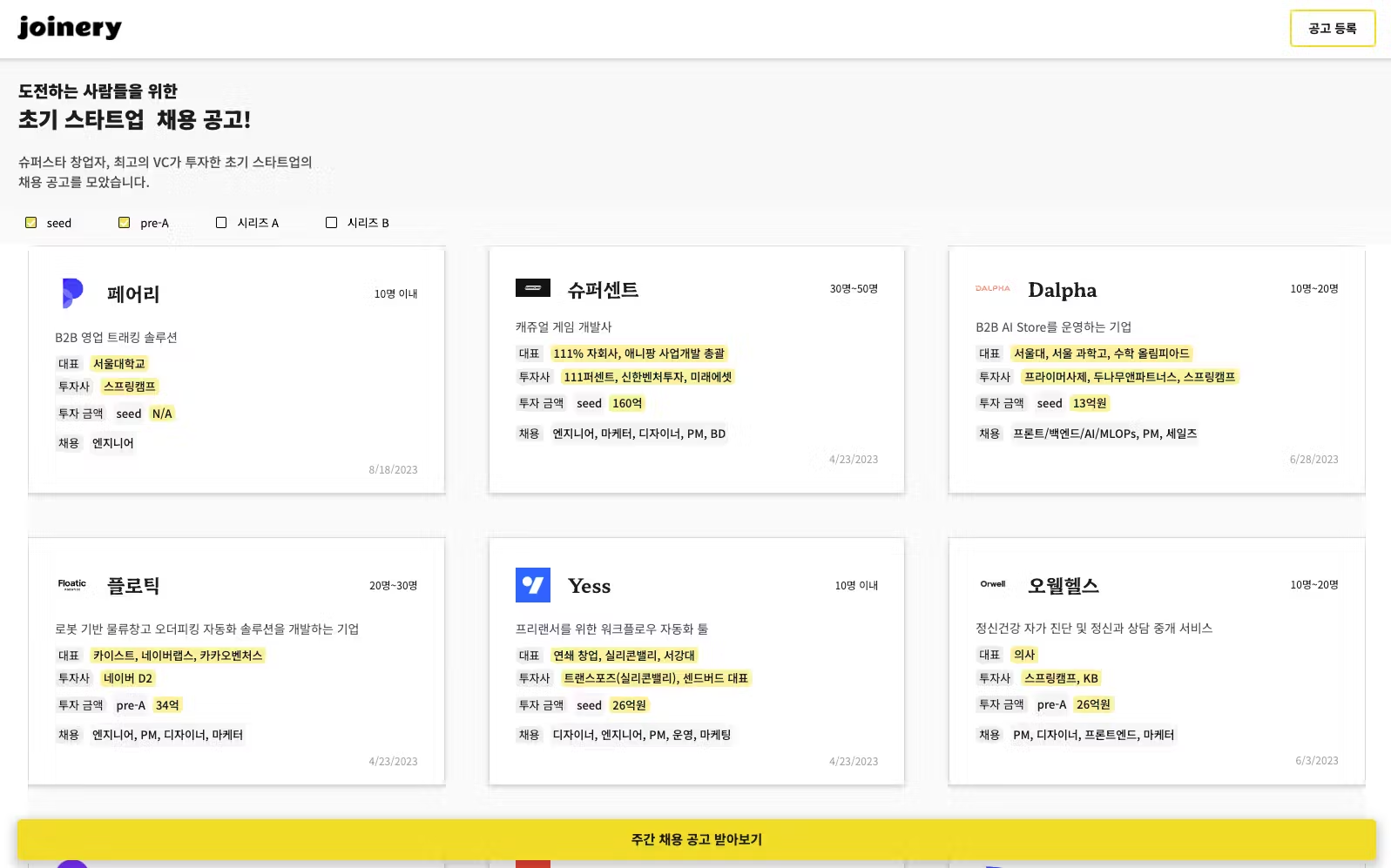The width and height of the screenshot is (1391, 868).
Task: Click 엔지니어, PM, 디자이너, 마케터 hiring text
Action: pos(168,735)
